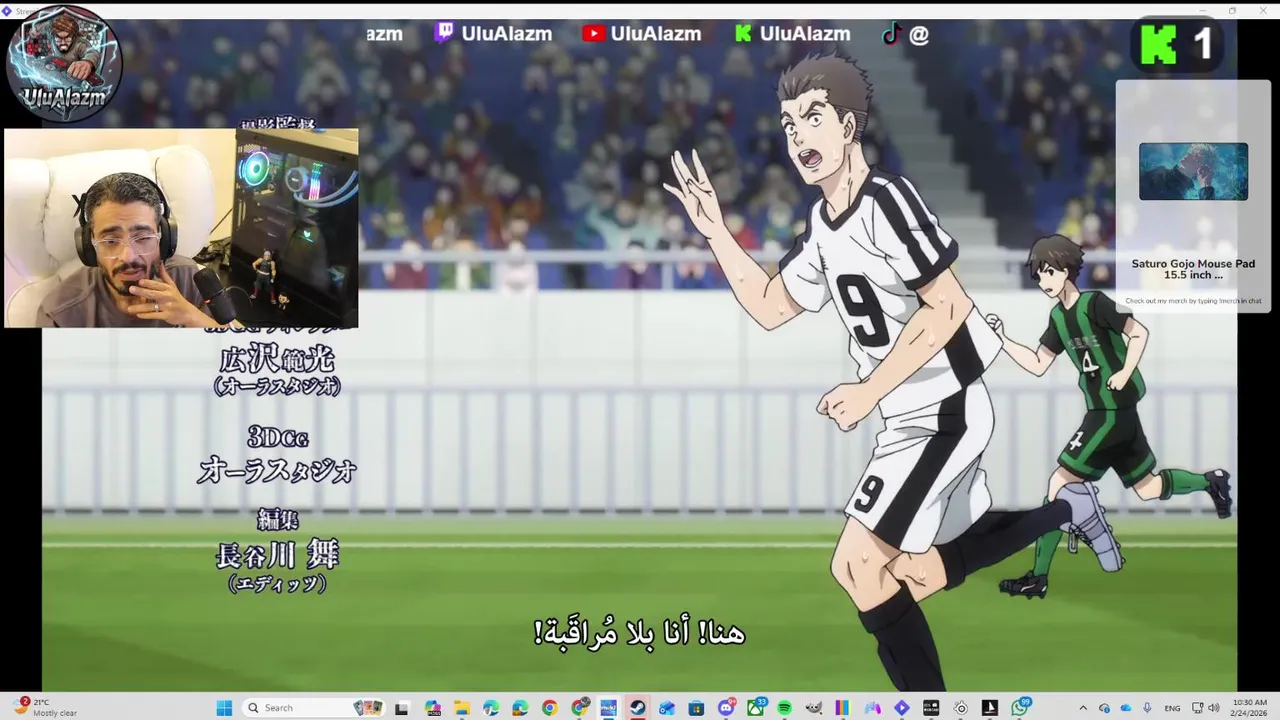Switch to the Steam taskbar icon
This screenshot has width=1280, height=720.
click(638, 708)
